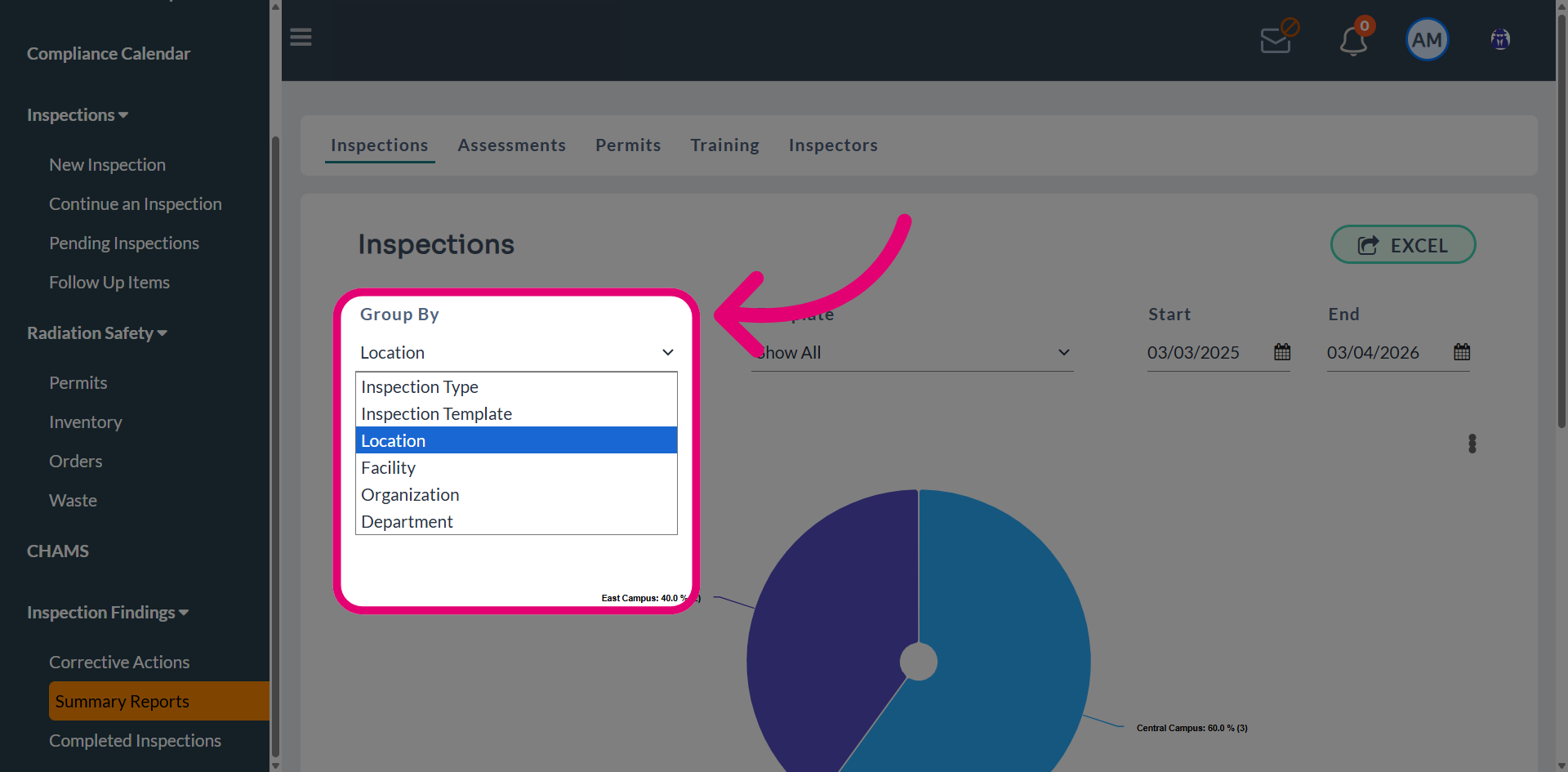Click the End date field 03/04/2026
The width and height of the screenshot is (1568, 772).
pos(1373,353)
